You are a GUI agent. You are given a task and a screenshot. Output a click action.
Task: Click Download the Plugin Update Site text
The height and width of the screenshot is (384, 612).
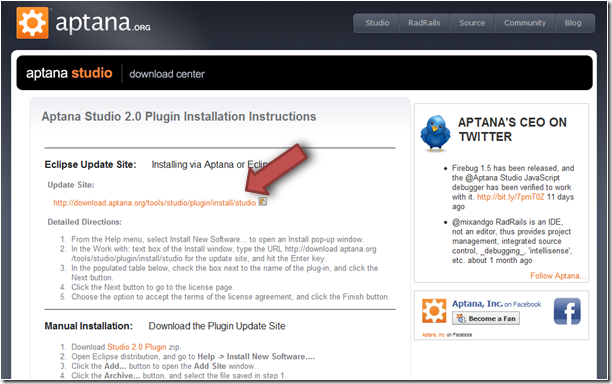click(x=217, y=326)
